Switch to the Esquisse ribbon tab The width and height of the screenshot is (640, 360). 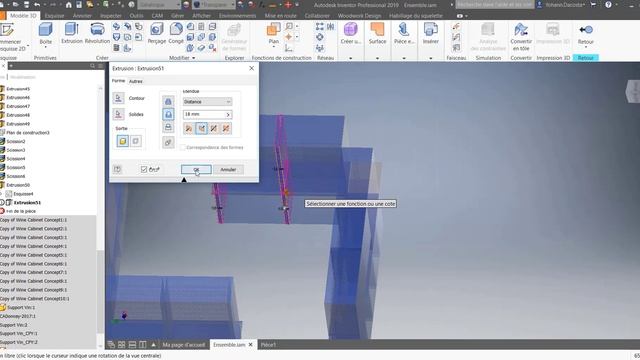click(55, 16)
